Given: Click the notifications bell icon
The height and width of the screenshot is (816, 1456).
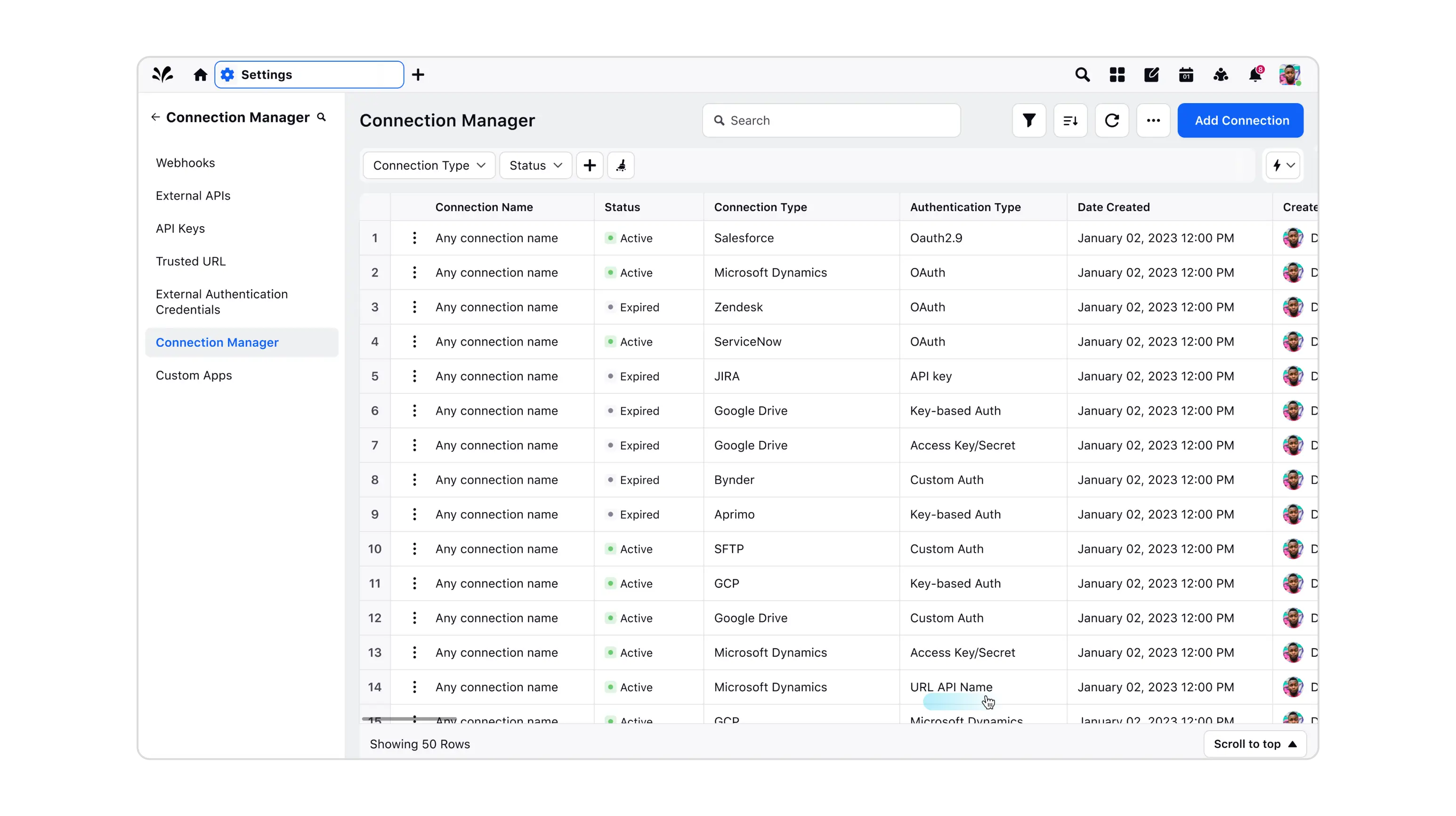Looking at the screenshot, I should click(x=1255, y=74).
